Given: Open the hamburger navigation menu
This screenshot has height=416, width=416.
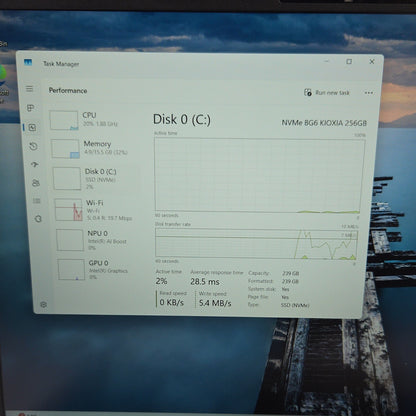Looking at the screenshot, I should 29,88.
